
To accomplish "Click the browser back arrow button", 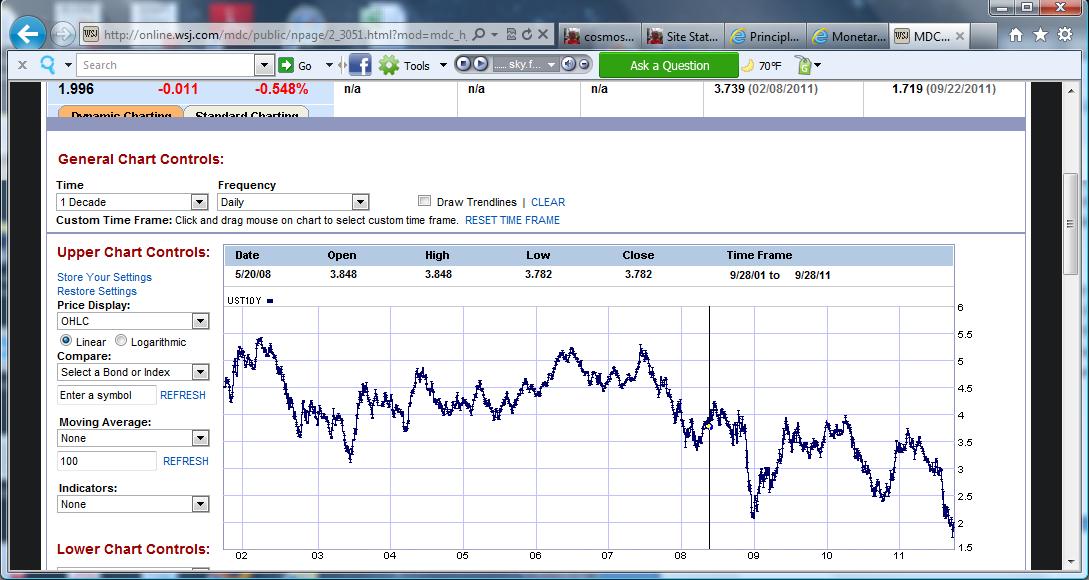I will point(27,34).
